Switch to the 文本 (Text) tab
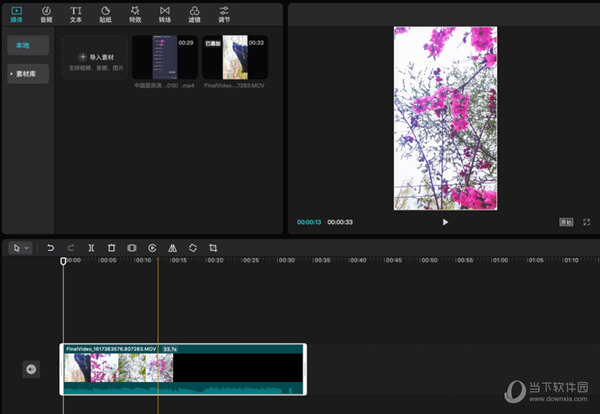Image resolution: width=600 pixels, height=414 pixels. pos(76,13)
